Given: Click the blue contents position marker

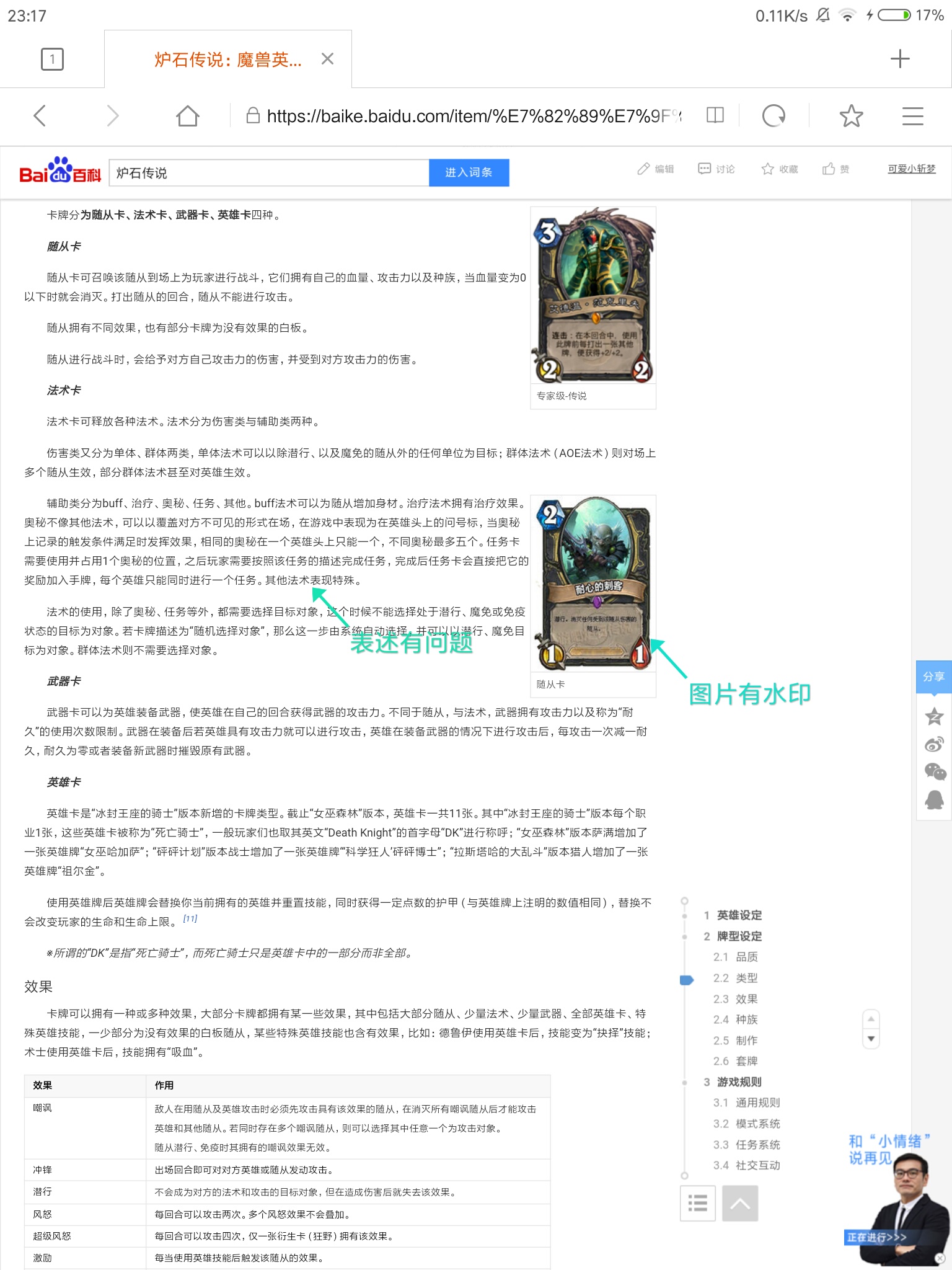Looking at the screenshot, I should (686, 980).
